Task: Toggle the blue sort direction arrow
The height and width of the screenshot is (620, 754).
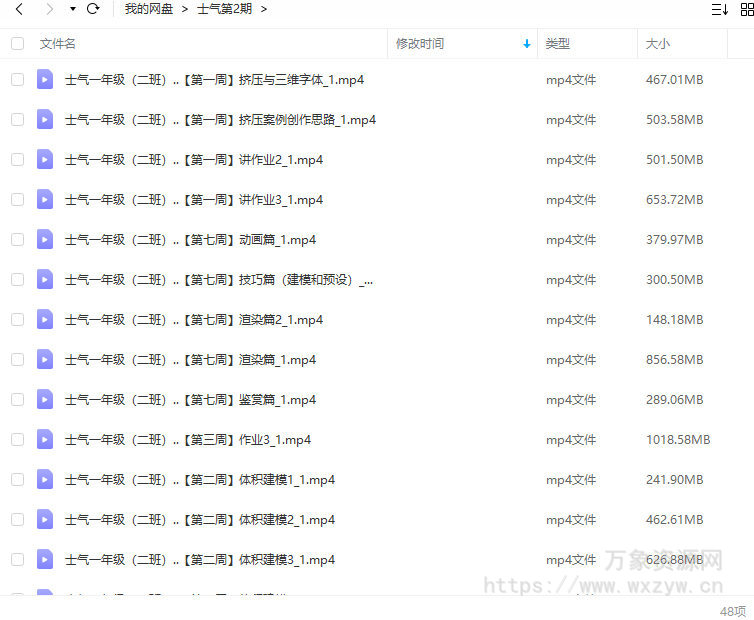Action: pos(527,44)
